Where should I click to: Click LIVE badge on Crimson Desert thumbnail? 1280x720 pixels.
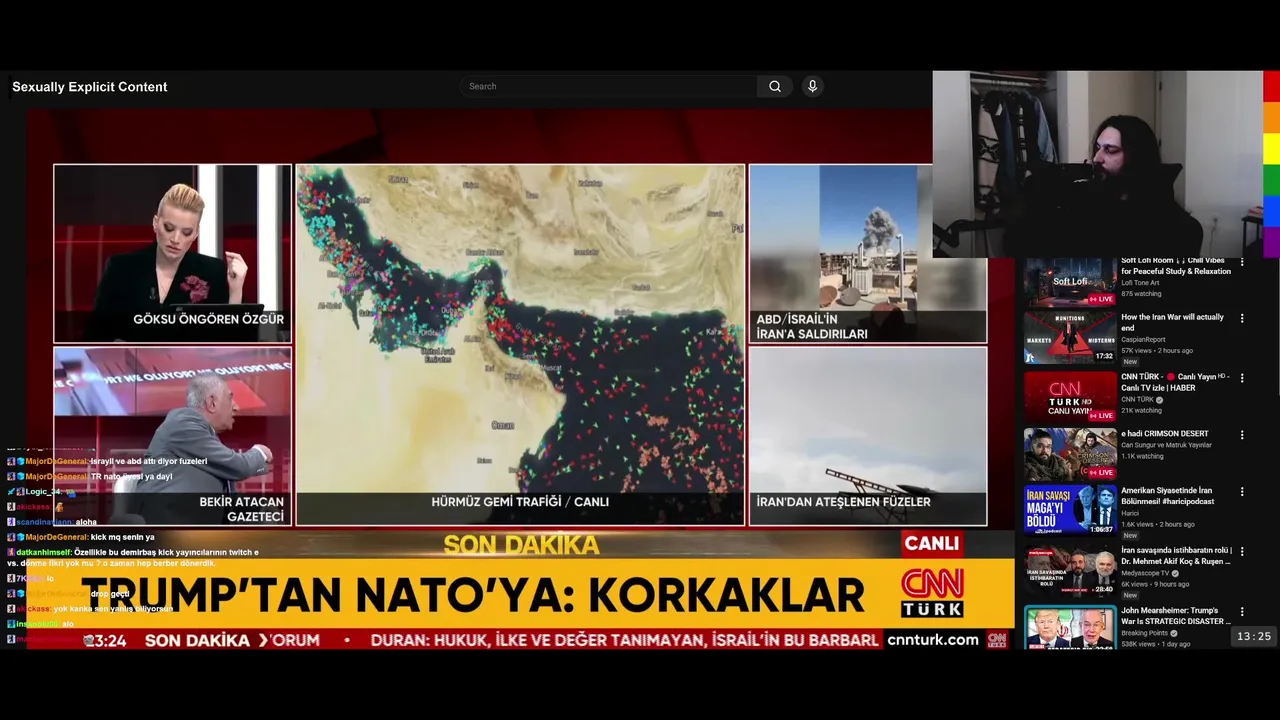point(1101,472)
